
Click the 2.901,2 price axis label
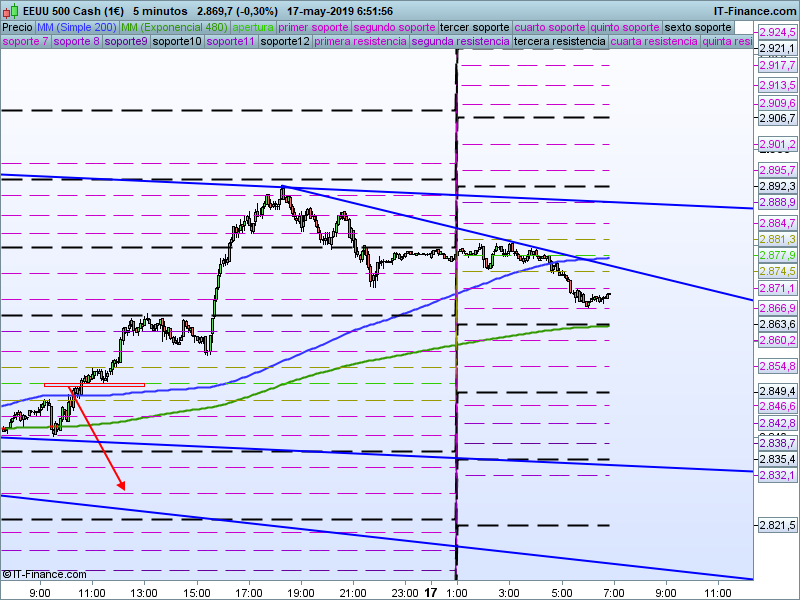tap(777, 144)
